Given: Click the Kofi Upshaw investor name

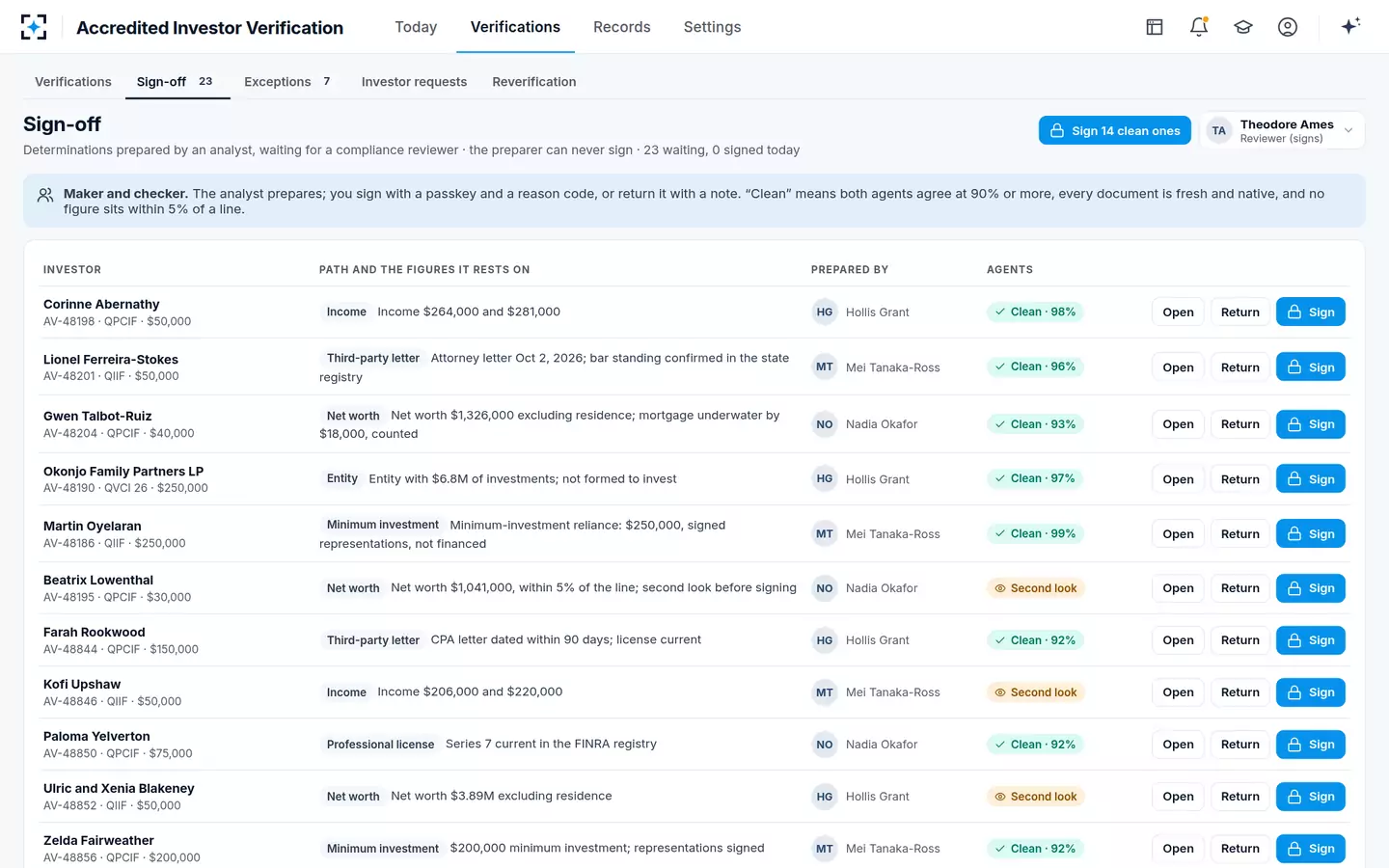Looking at the screenshot, I should (82, 685).
